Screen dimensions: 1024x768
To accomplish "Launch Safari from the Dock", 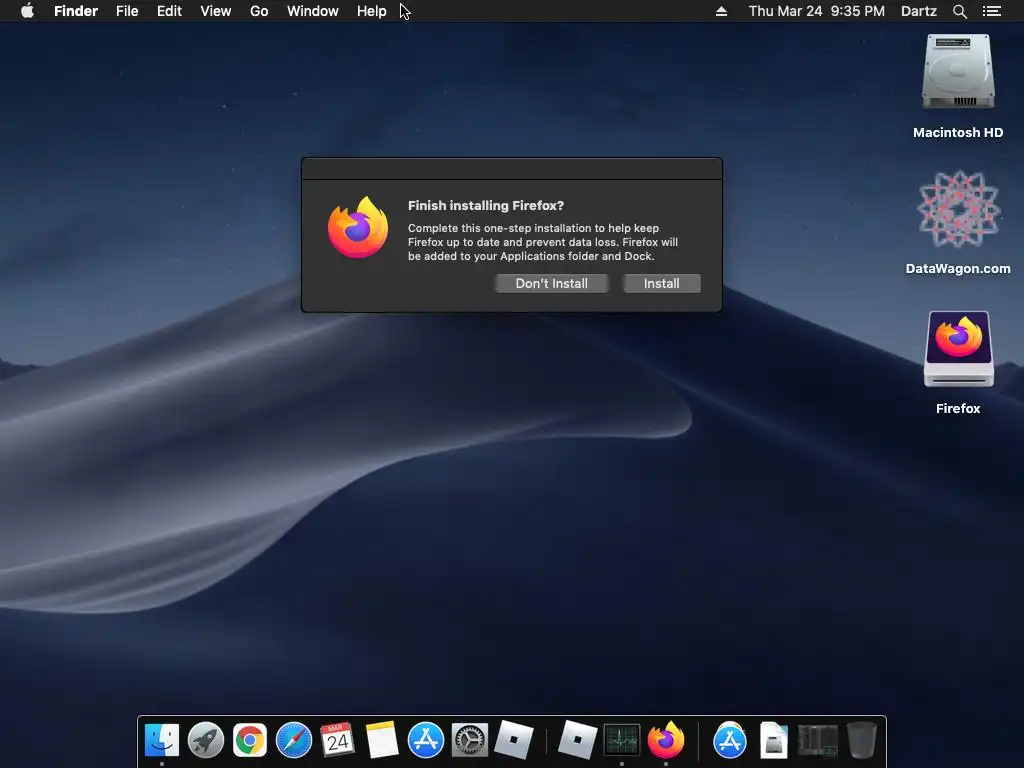I will [294, 740].
